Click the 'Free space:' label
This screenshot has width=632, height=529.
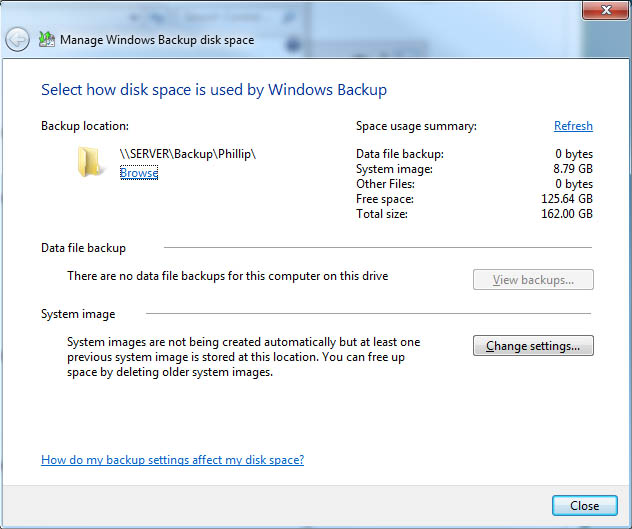(385, 198)
